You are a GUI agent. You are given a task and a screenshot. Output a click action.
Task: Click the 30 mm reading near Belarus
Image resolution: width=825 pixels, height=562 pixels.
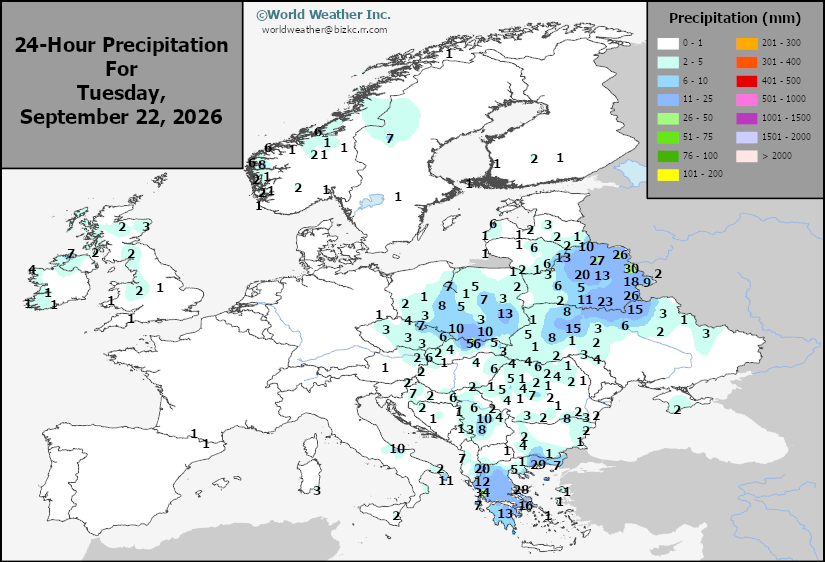coord(631,269)
